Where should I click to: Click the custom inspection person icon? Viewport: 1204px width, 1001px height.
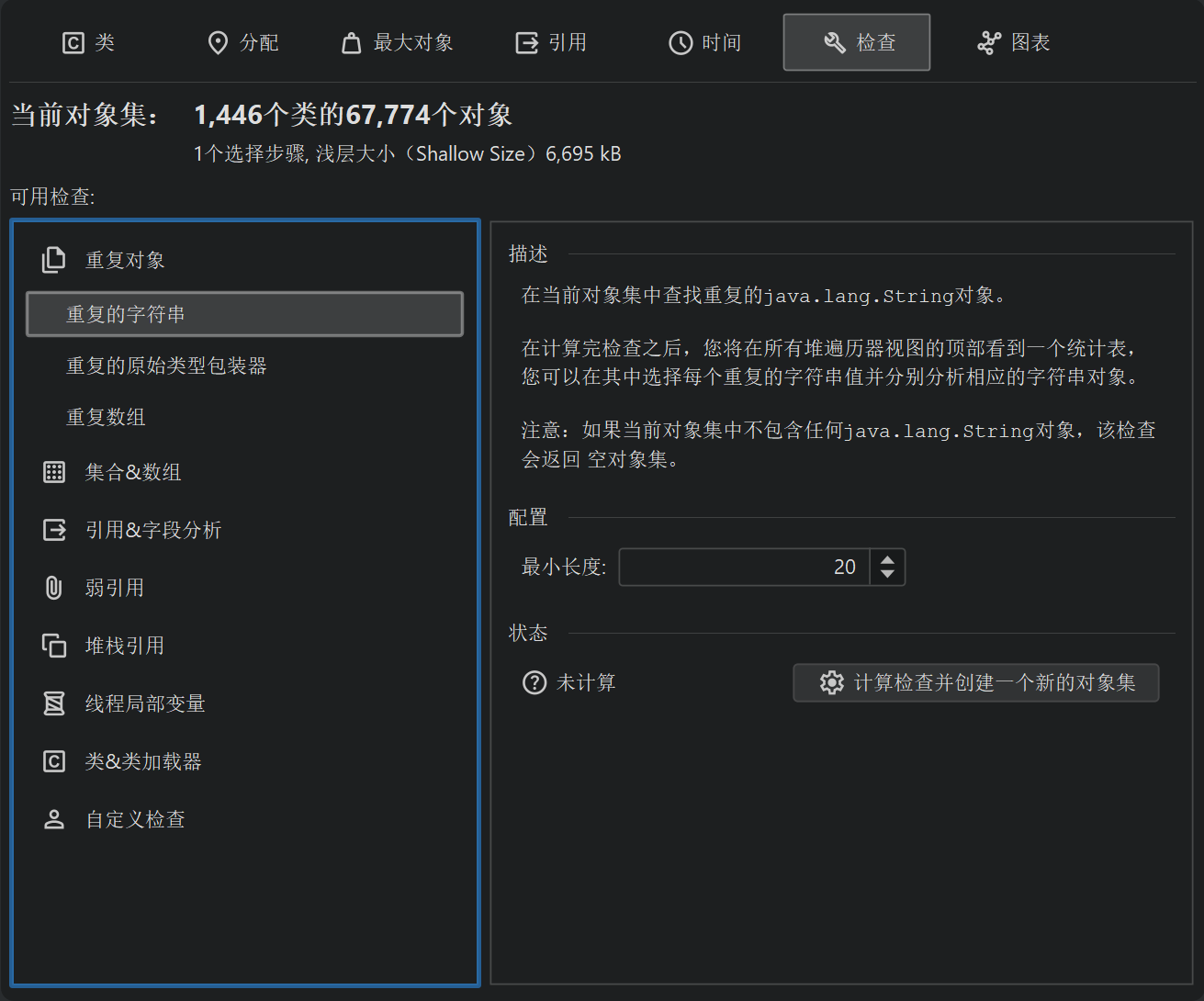click(x=54, y=819)
